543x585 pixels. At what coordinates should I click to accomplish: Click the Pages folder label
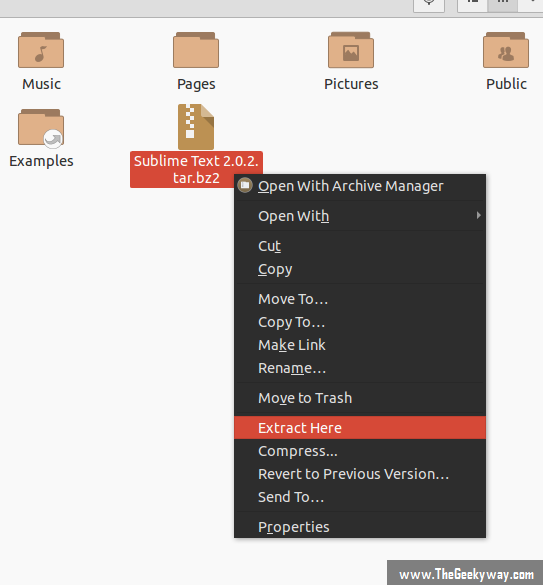tap(196, 84)
